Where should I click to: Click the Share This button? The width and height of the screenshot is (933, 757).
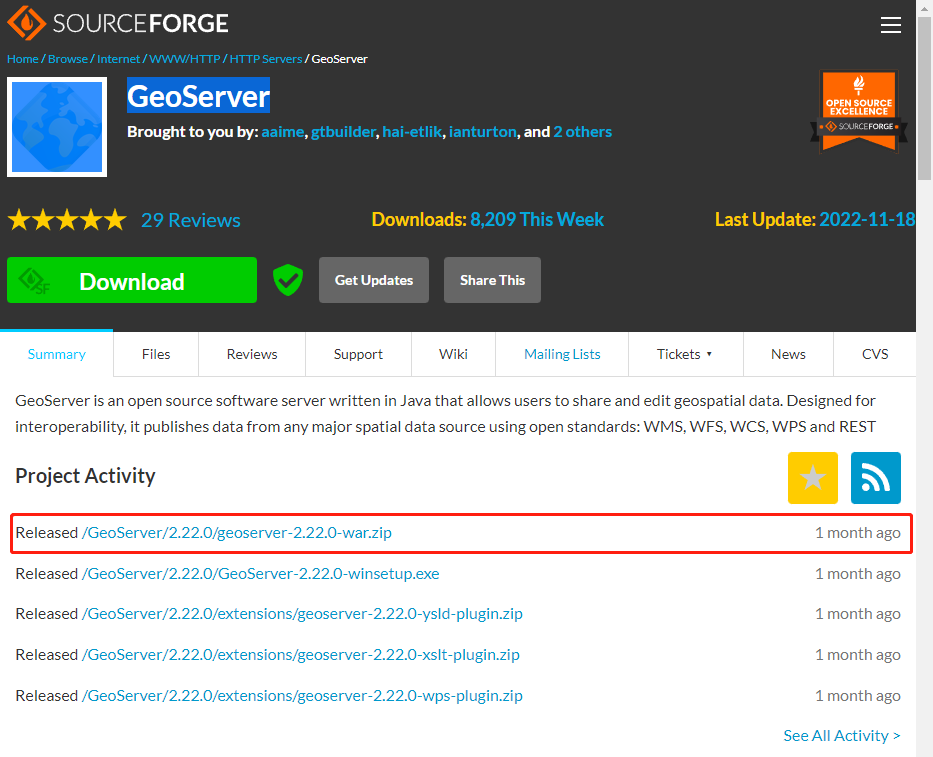click(x=492, y=280)
